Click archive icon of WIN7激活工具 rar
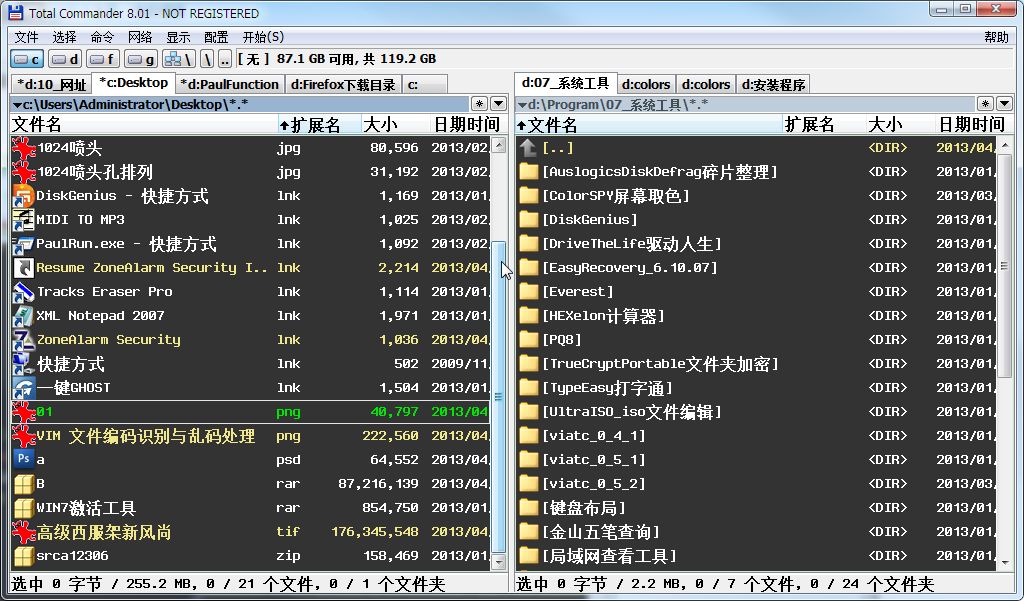 click(x=24, y=508)
